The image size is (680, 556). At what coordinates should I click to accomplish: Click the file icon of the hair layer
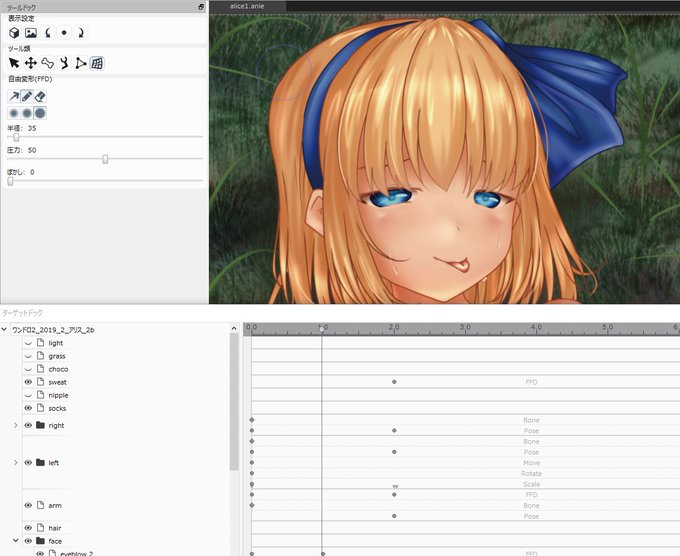(x=40, y=527)
